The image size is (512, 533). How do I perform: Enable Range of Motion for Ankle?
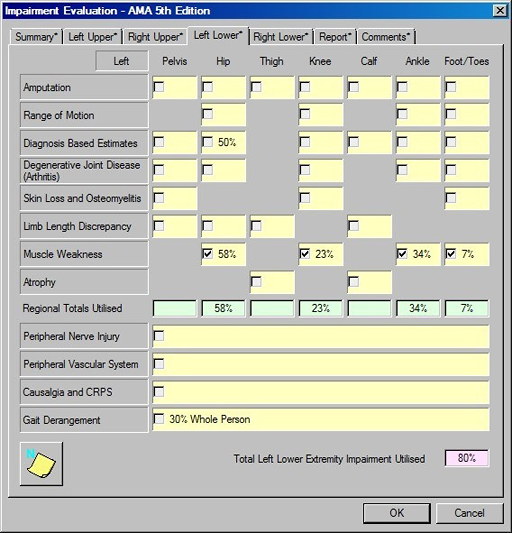pyautogui.click(x=402, y=114)
